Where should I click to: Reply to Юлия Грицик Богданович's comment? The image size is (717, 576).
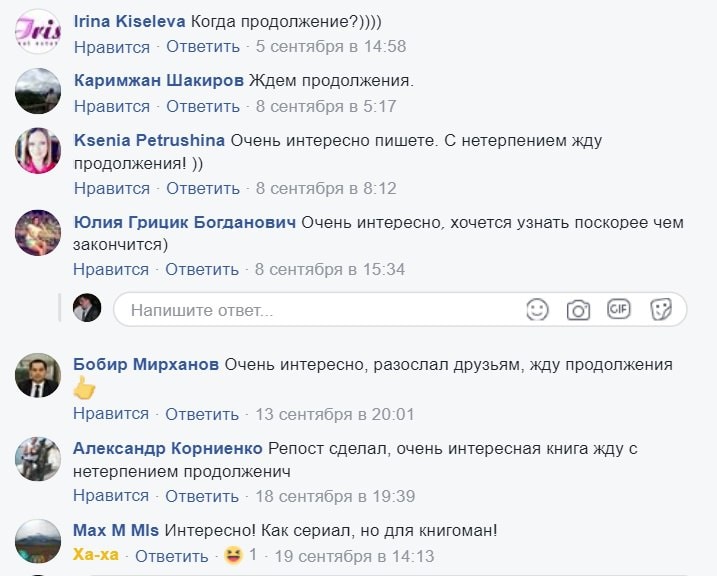point(202,269)
